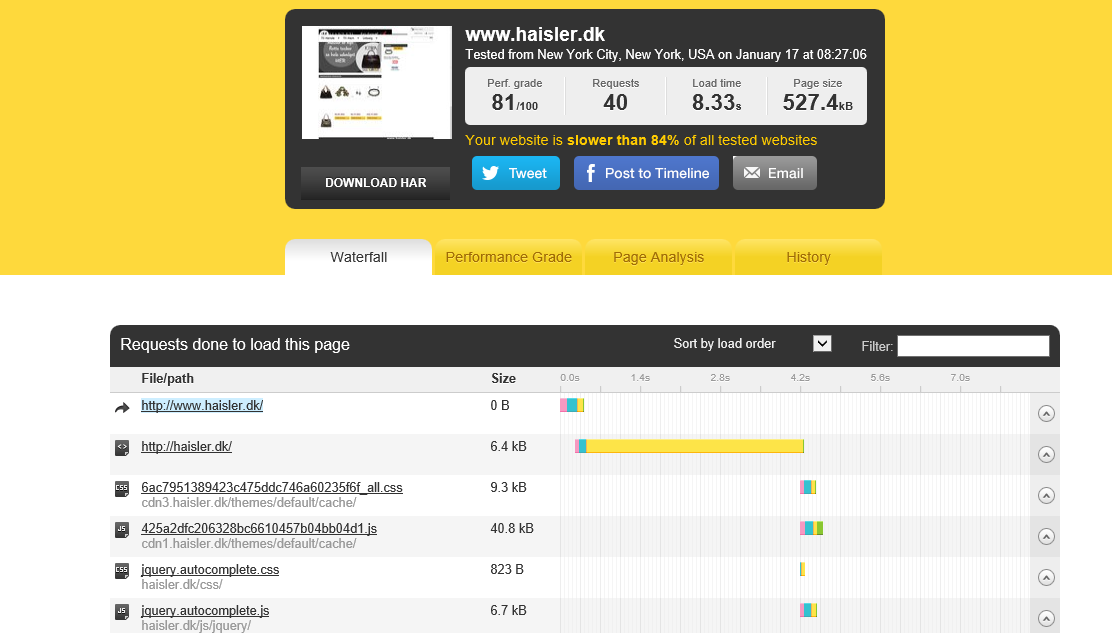Click the Download HAR button
Image resolution: width=1112 pixels, height=633 pixels.
pos(375,183)
